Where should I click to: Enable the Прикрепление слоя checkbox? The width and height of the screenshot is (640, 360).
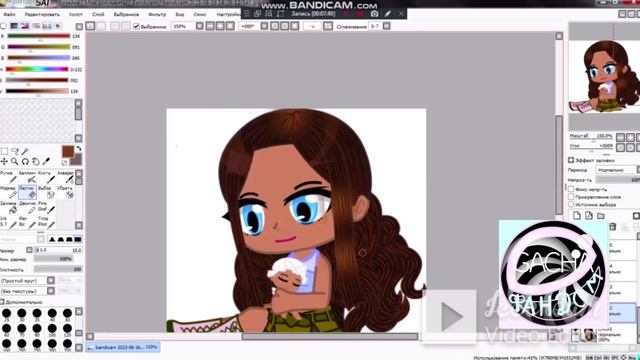point(571,197)
